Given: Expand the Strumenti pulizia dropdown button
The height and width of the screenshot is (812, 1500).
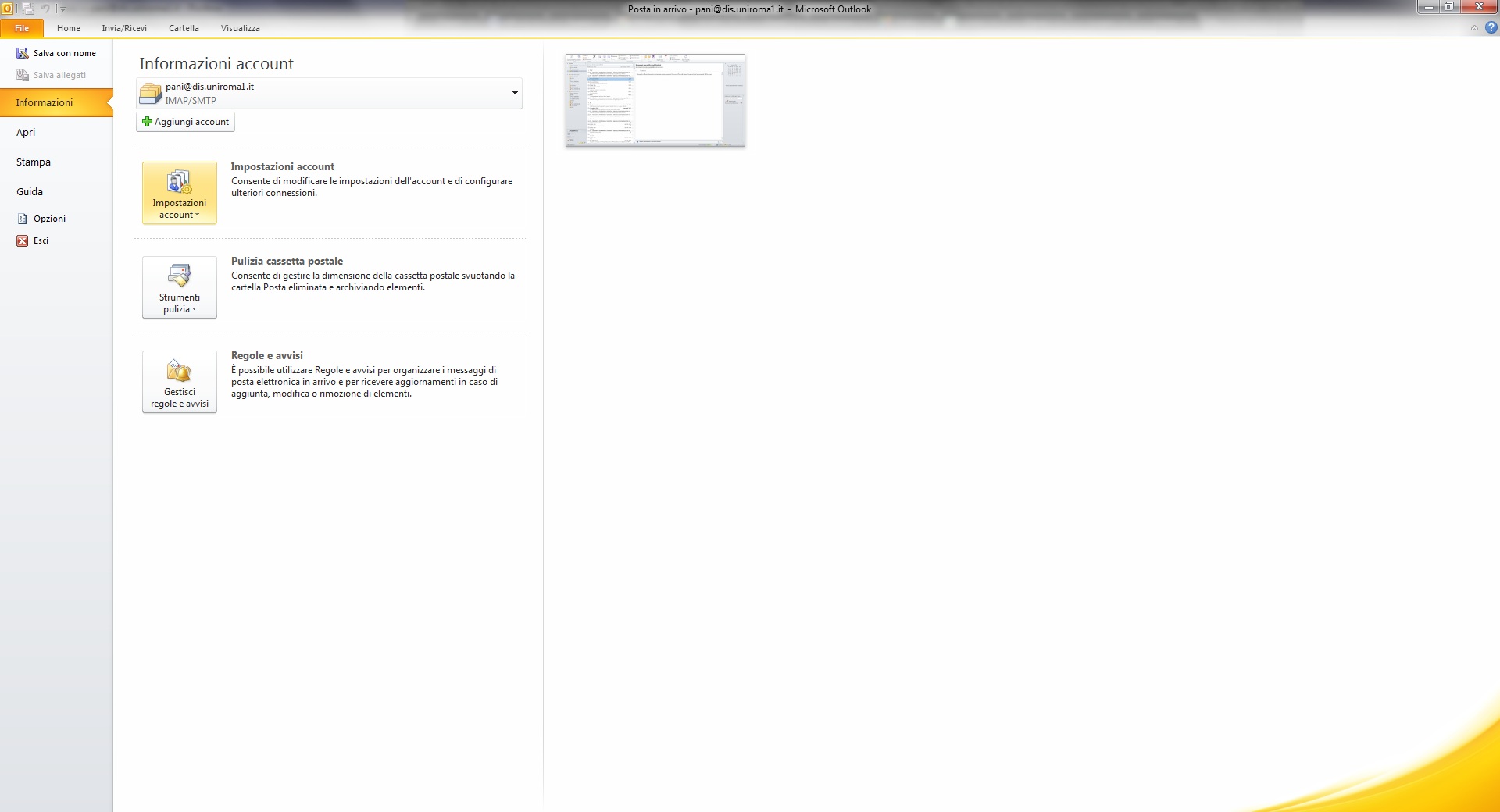Looking at the screenshot, I should click(180, 287).
